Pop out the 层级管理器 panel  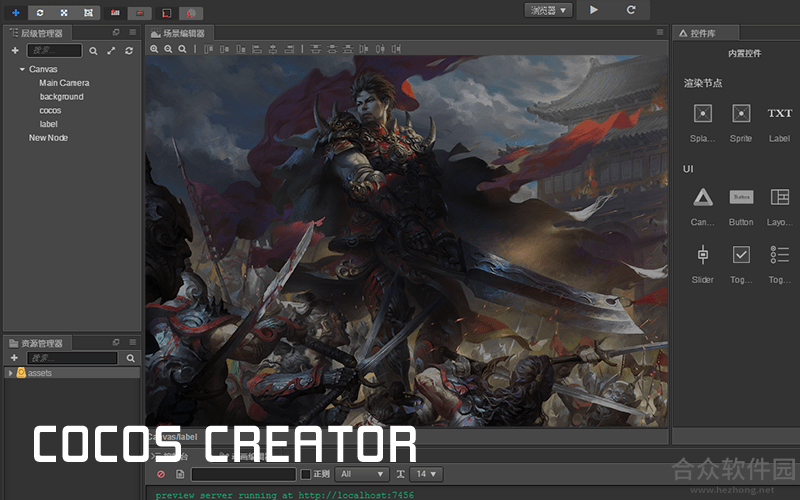point(116,32)
